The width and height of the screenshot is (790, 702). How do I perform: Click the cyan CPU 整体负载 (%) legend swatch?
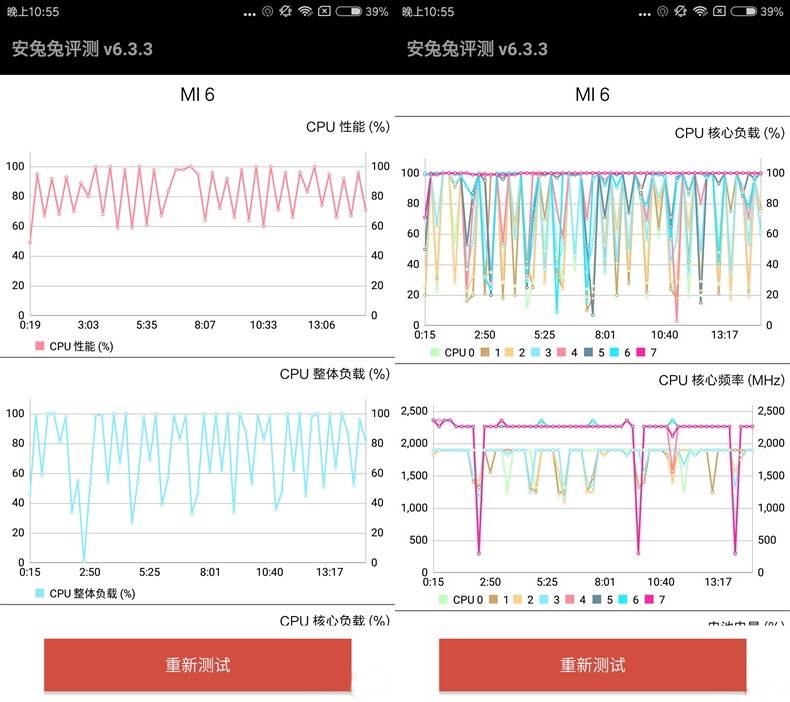[40, 593]
